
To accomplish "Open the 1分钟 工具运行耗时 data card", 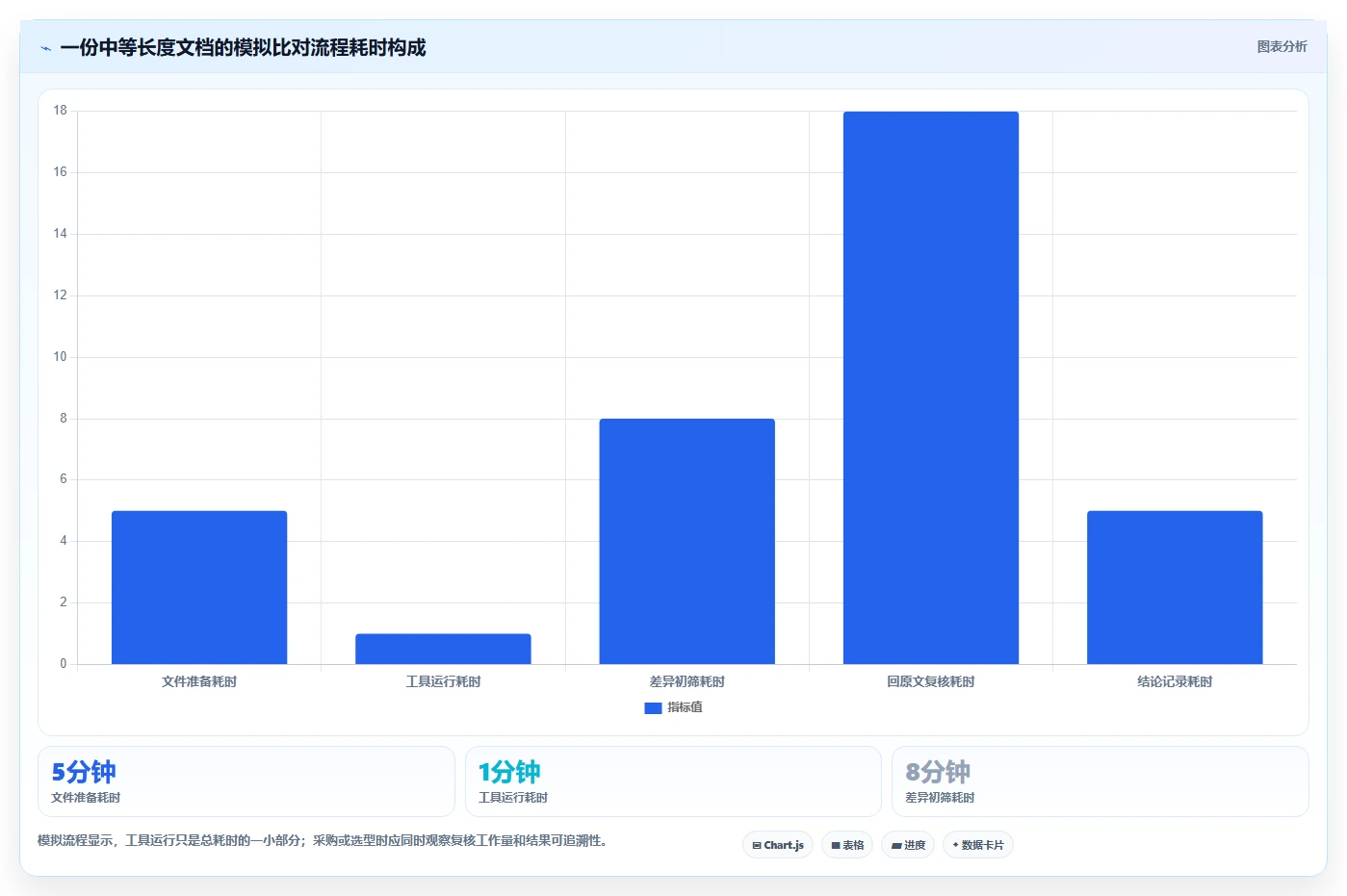I will [673, 781].
